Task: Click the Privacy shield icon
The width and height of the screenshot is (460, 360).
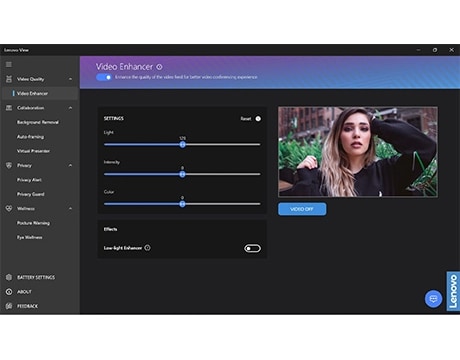Action: coord(9,165)
